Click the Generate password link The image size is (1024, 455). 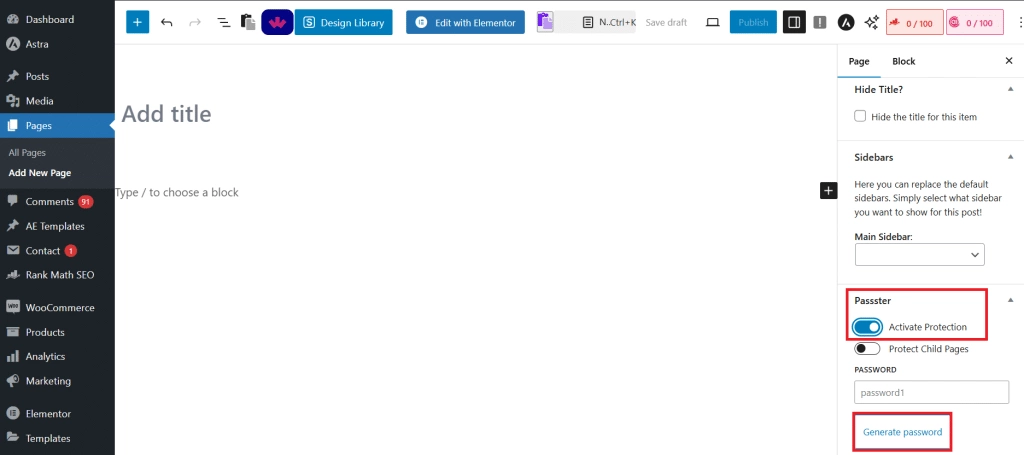(903, 432)
